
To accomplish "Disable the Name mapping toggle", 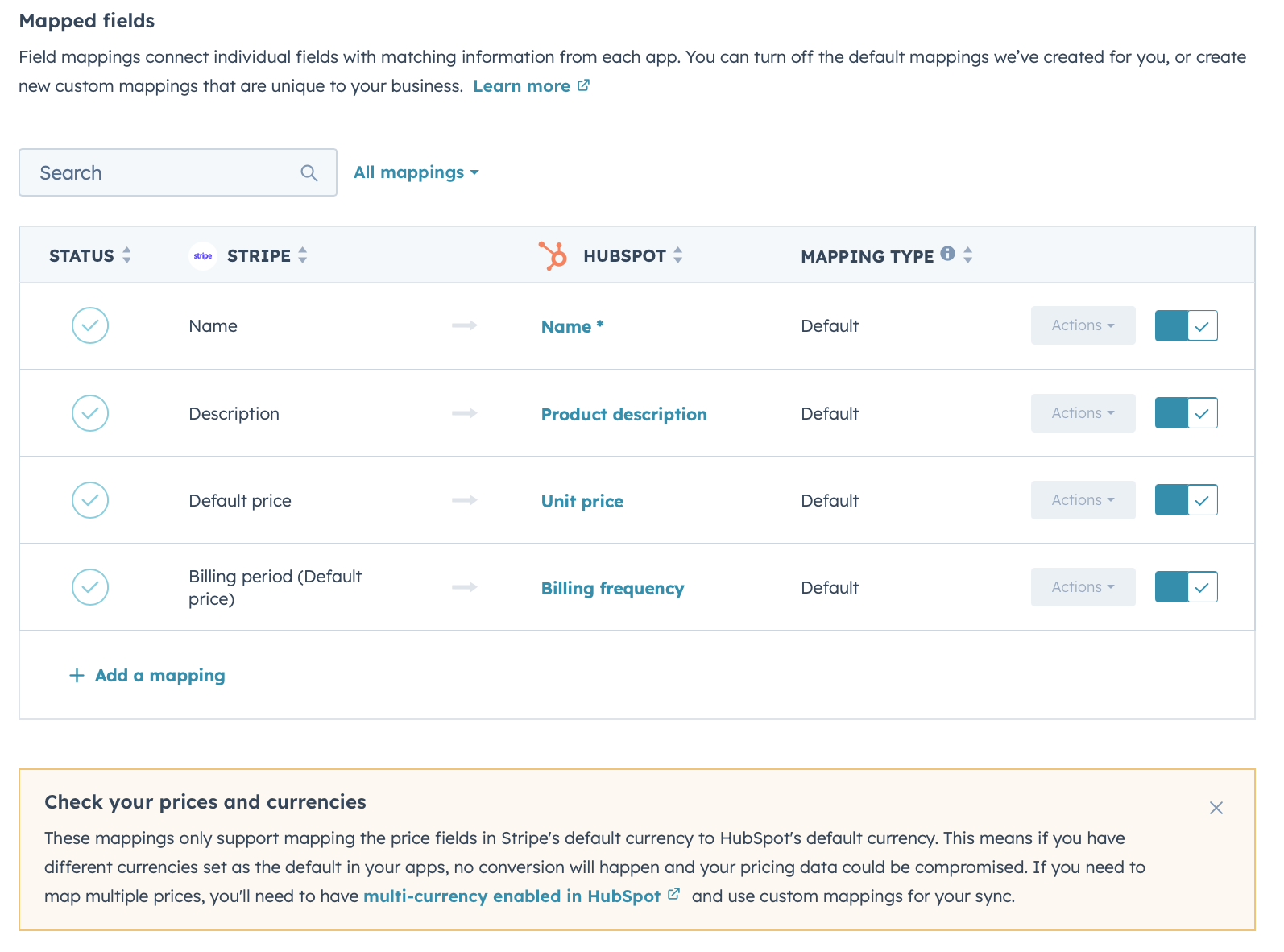I will coord(1186,326).
